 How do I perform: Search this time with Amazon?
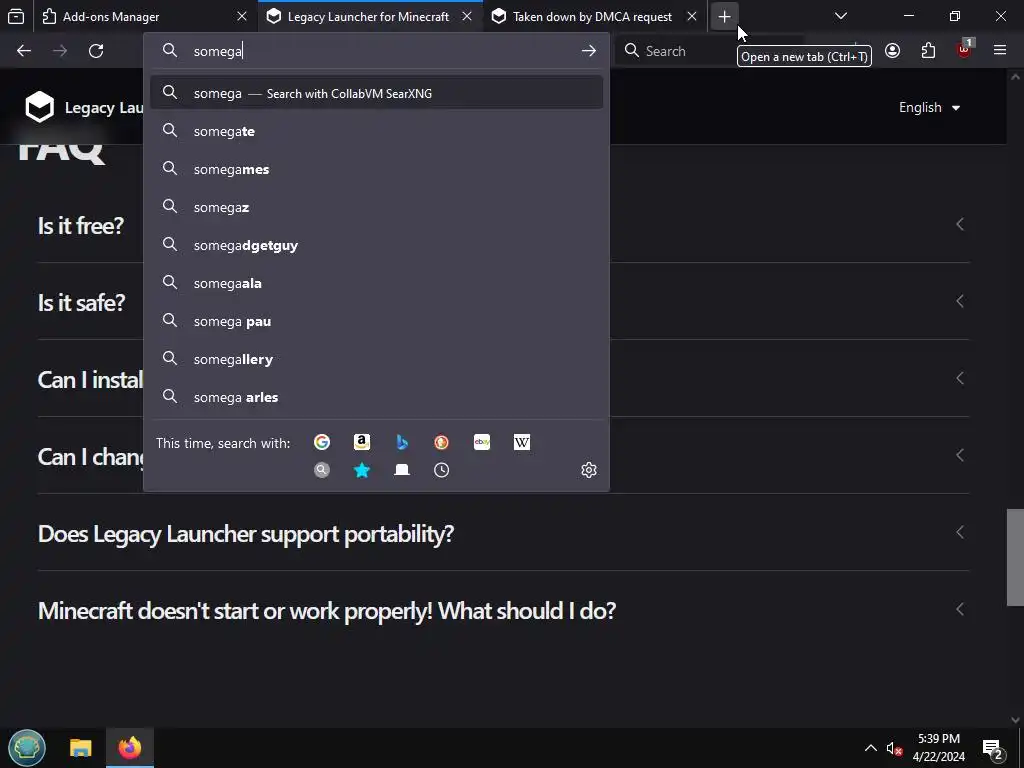pyautogui.click(x=362, y=442)
